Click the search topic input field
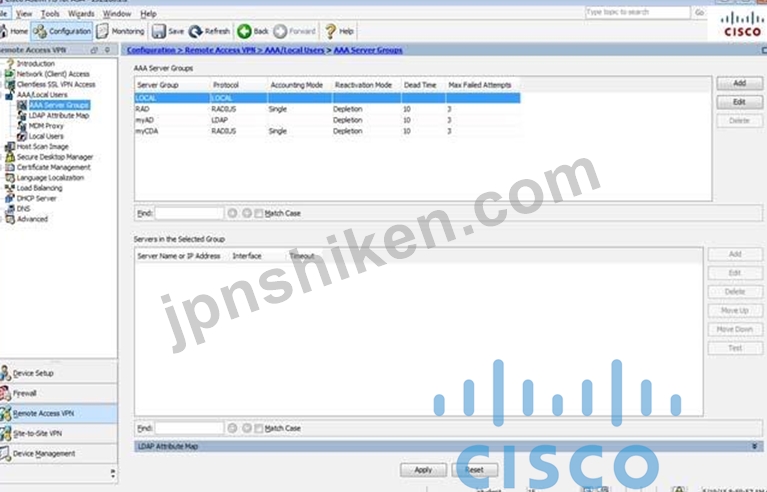 pos(637,12)
